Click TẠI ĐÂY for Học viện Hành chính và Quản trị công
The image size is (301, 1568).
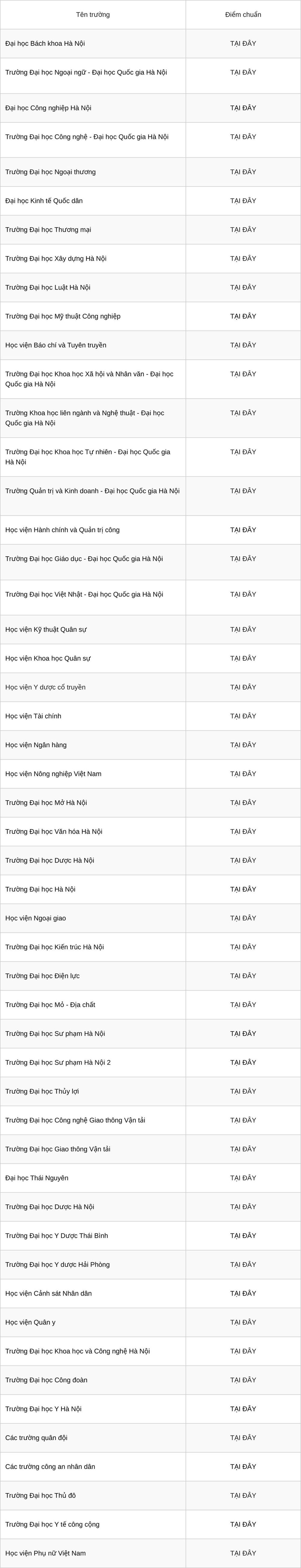pos(243,530)
